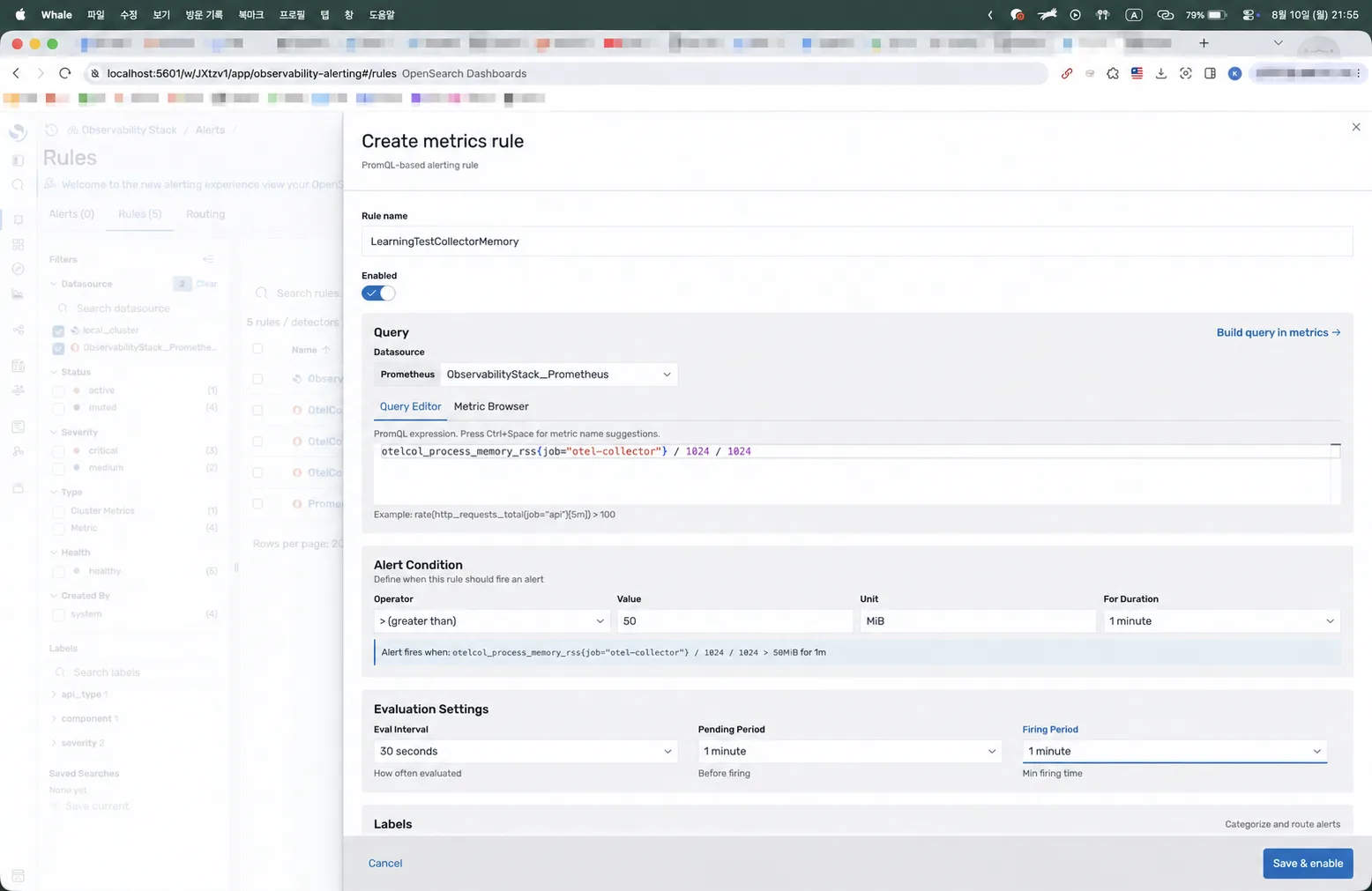Image resolution: width=1372 pixels, height=891 pixels.
Task: Click the input source A icon
Action: (x=1134, y=15)
